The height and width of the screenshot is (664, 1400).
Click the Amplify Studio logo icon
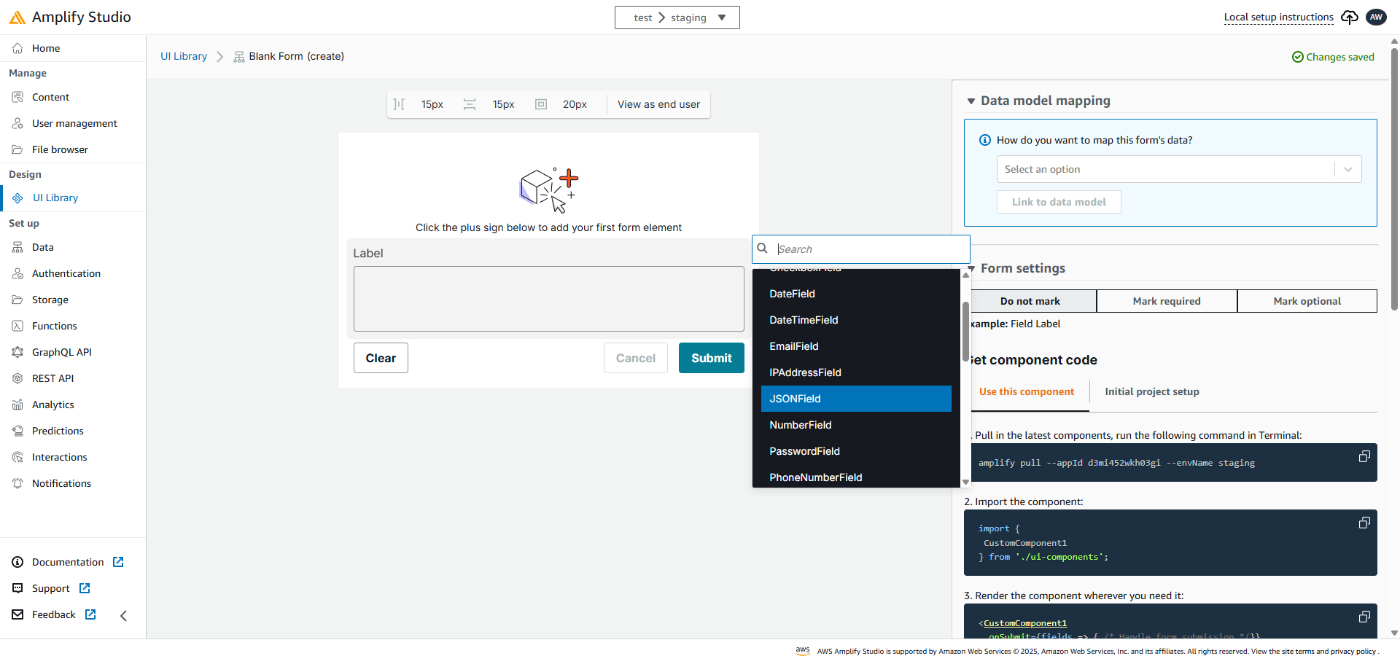[17, 17]
